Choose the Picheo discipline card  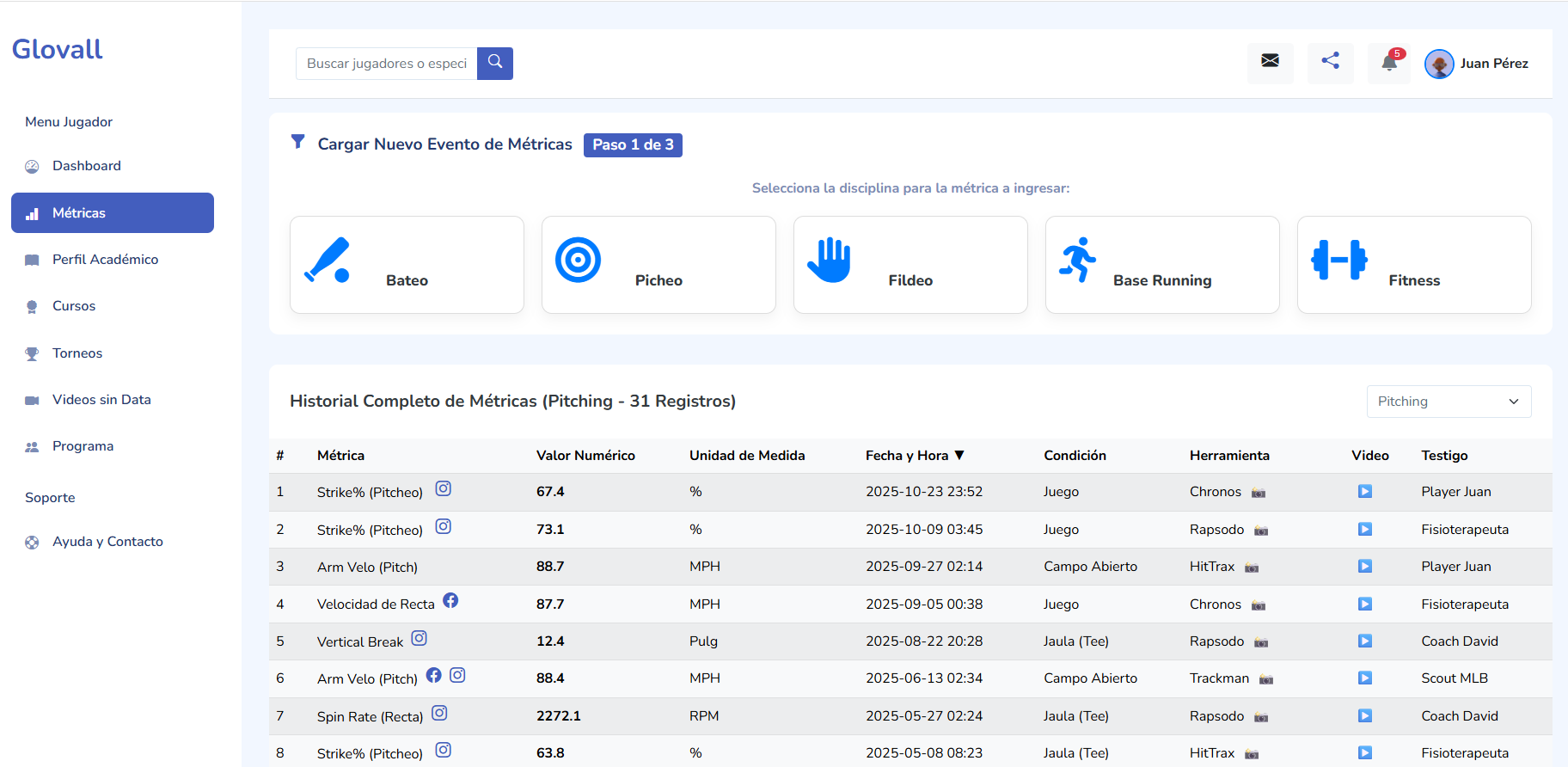(x=658, y=265)
